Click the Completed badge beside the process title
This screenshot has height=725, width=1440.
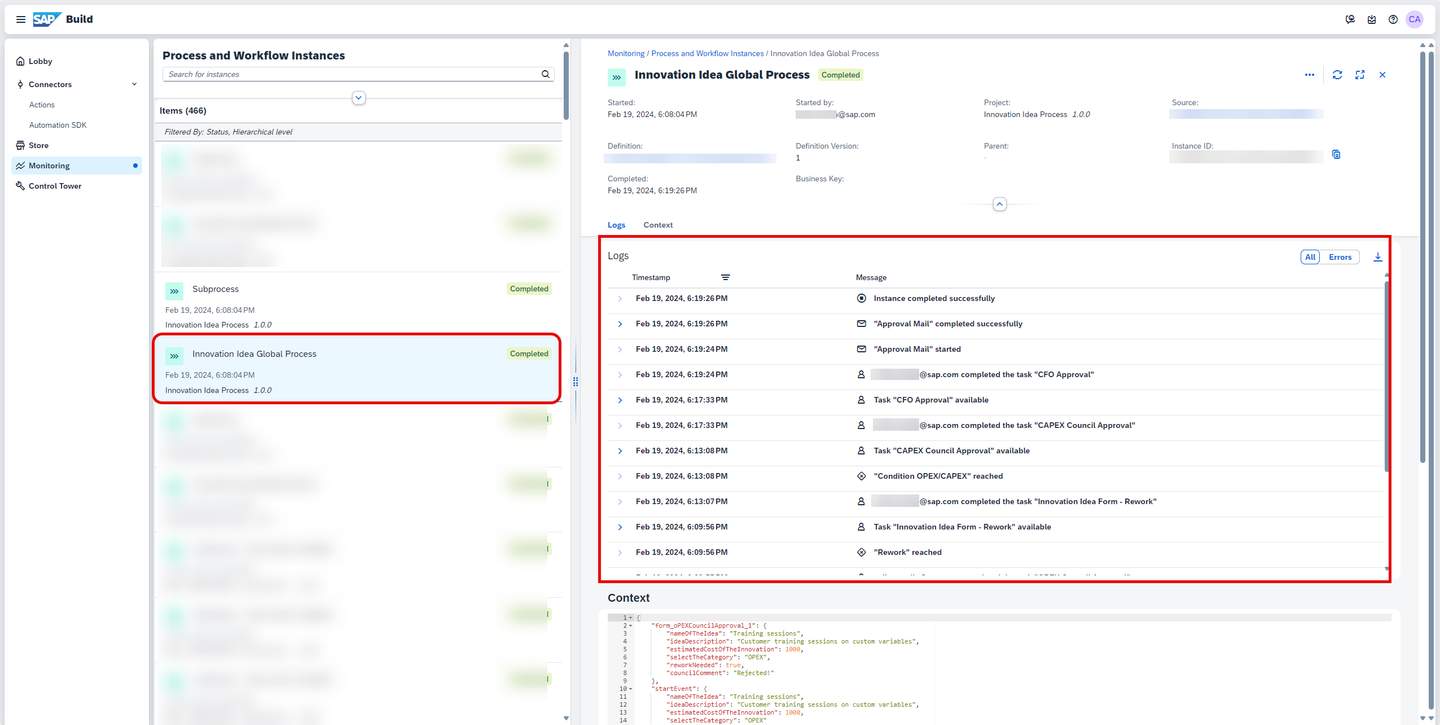(840, 75)
